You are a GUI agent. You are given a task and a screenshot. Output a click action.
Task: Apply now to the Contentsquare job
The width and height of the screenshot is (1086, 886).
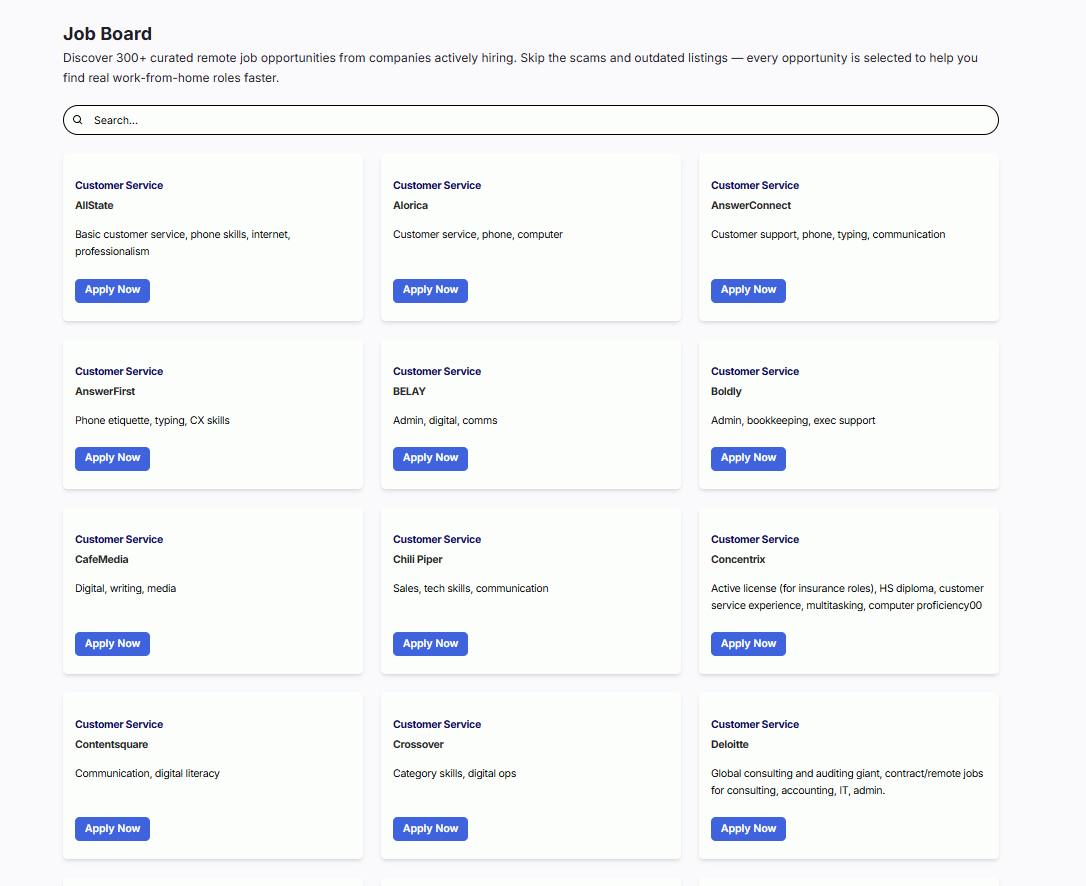coord(112,829)
